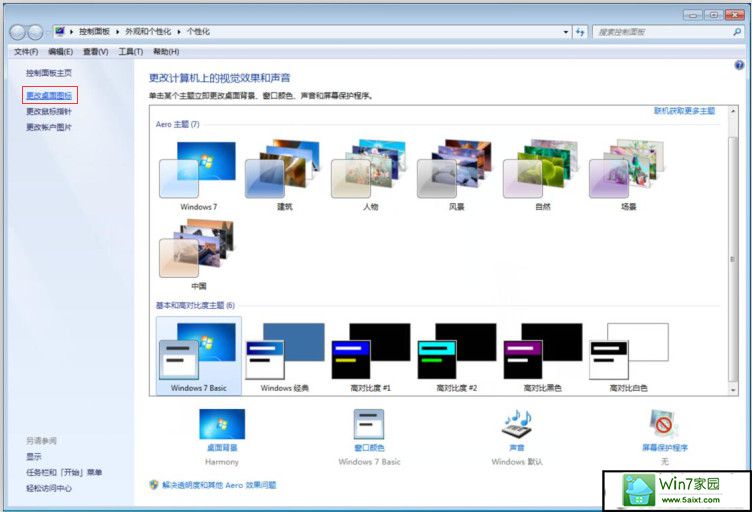Open the 编辑(E) menu
The image size is (752, 512).
60,51
